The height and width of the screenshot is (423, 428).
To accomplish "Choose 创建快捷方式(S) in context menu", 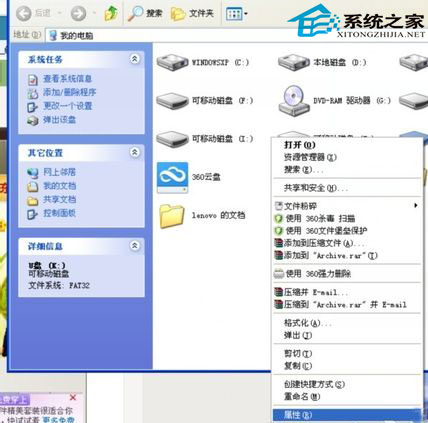I will pyautogui.click(x=347, y=384).
